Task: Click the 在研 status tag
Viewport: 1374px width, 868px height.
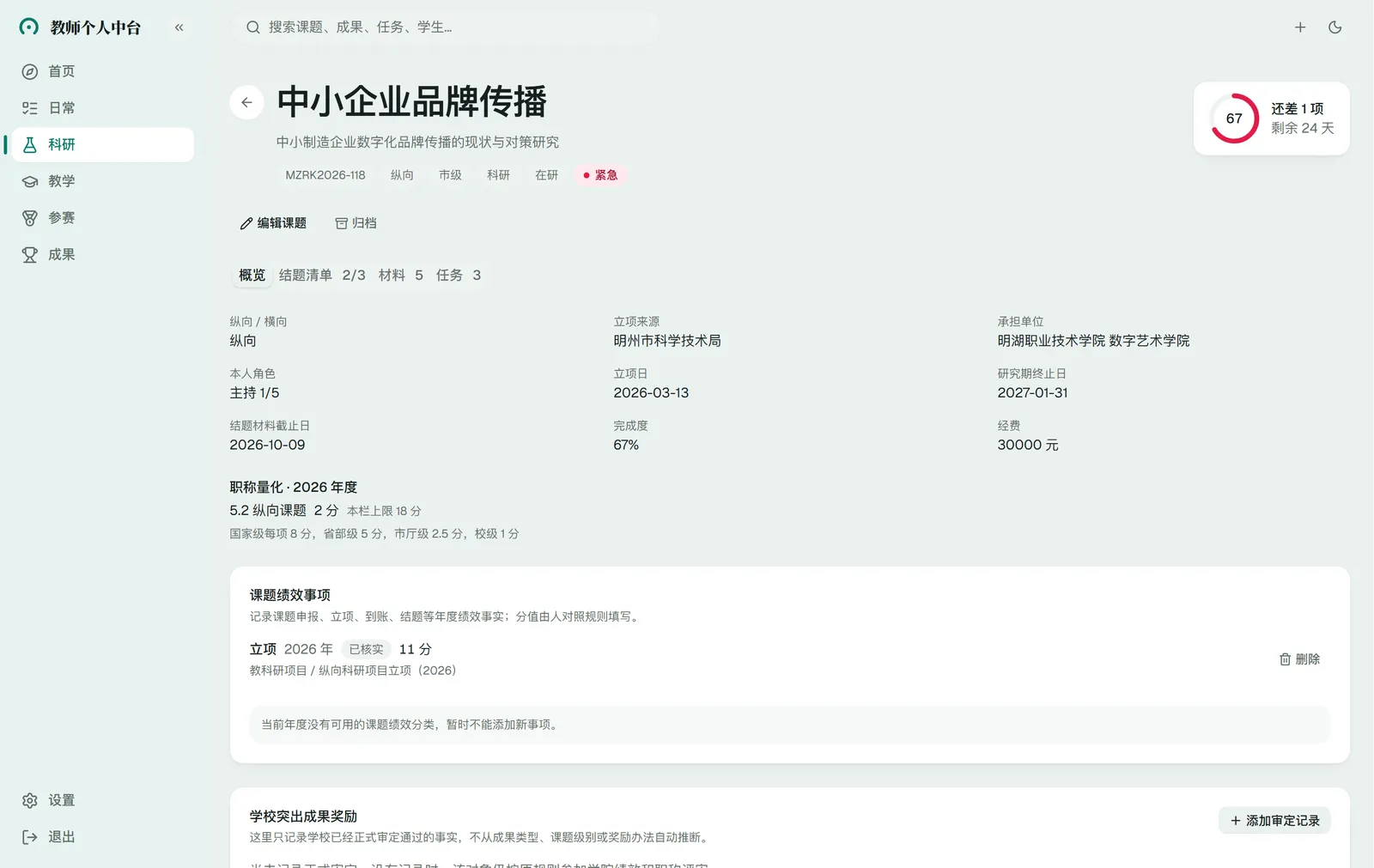Action: point(546,175)
